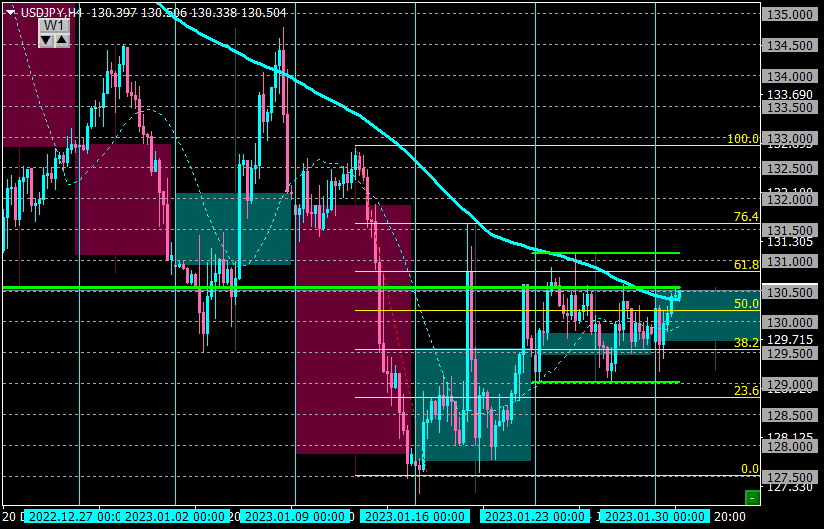Click the close value 130.504 in header
The height and width of the screenshot is (529, 824).
coord(265,13)
